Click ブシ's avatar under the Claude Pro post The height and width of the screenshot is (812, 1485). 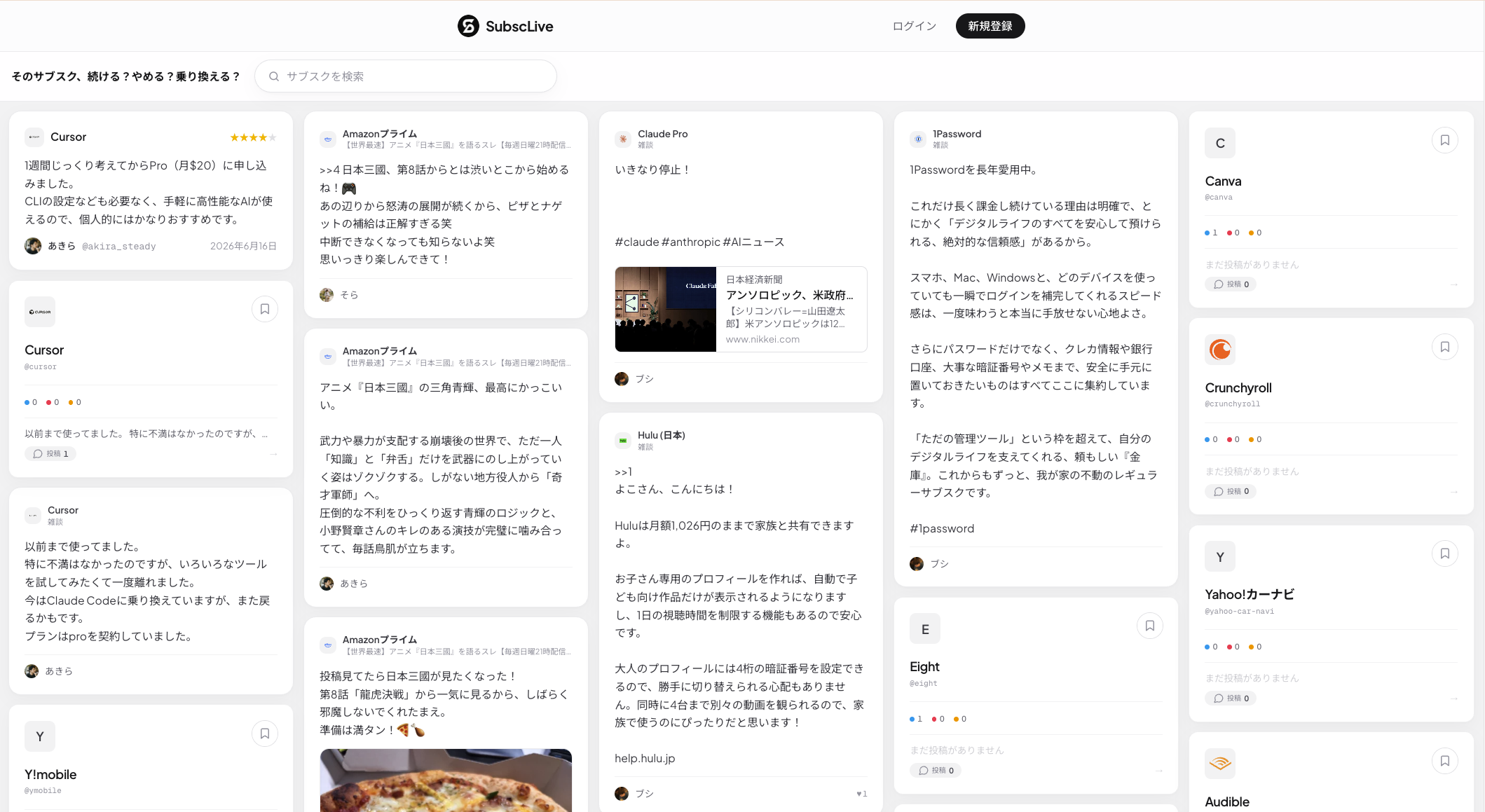click(622, 379)
